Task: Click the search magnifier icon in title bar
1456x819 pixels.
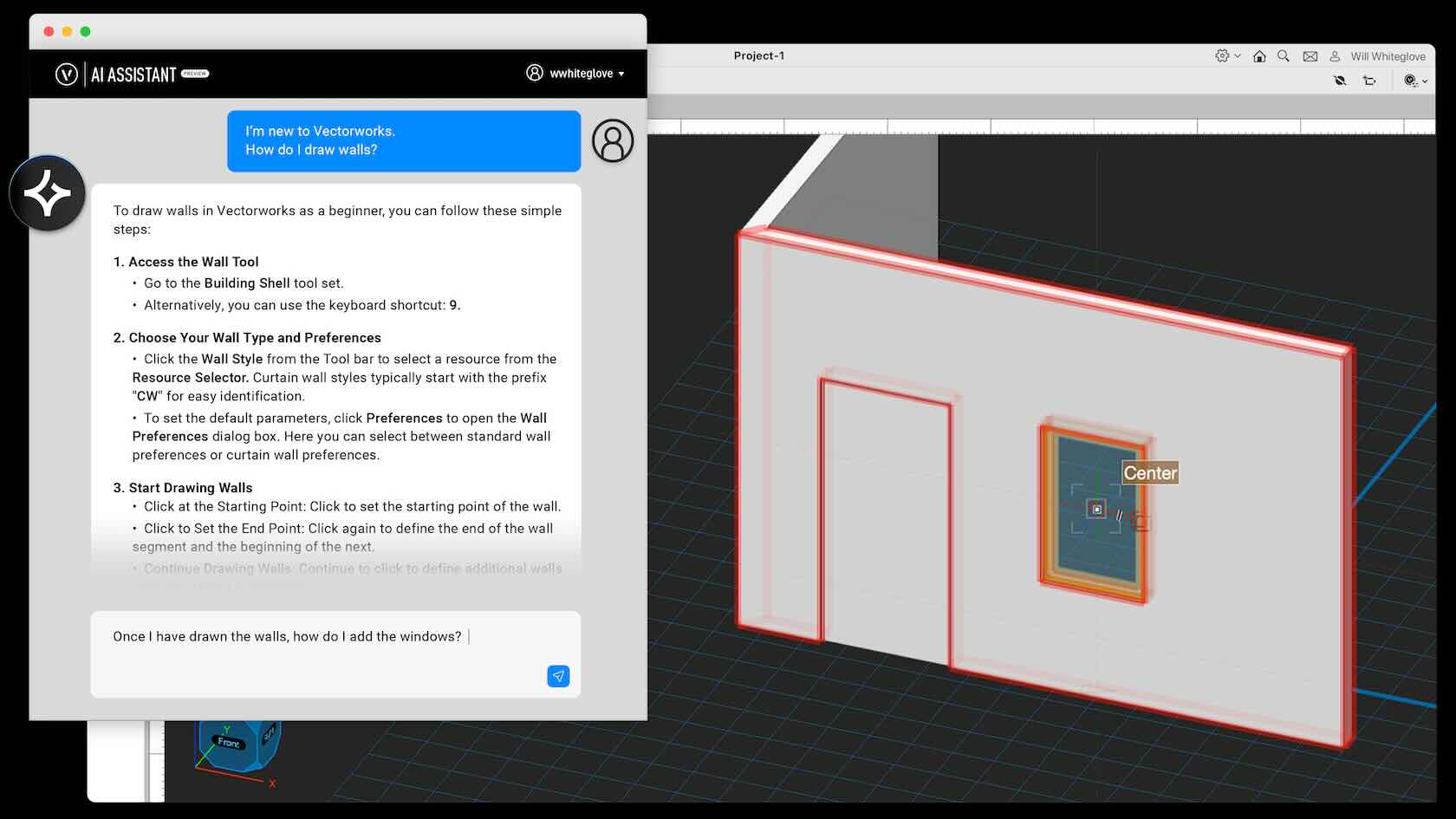Action: coord(1284,55)
